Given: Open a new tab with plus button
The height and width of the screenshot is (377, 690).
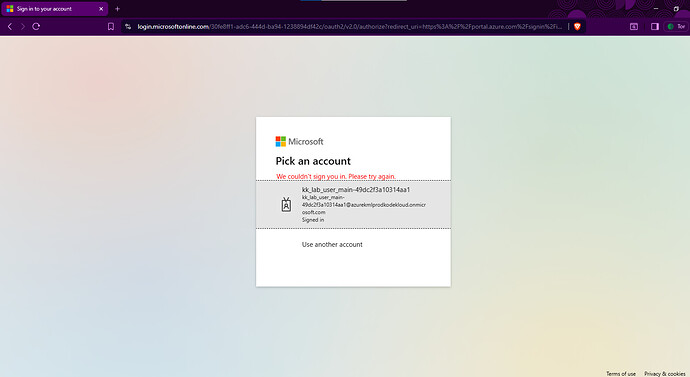Looking at the screenshot, I should (117, 9).
